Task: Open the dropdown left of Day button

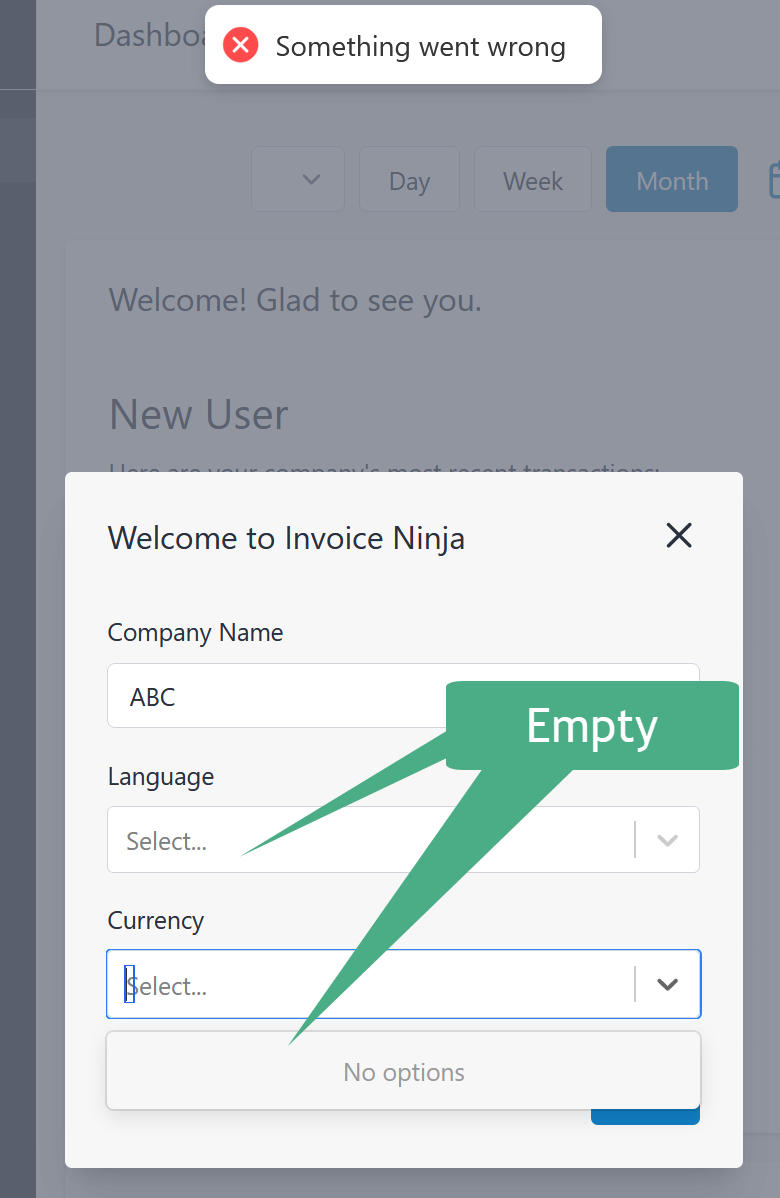Action: [298, 180]
